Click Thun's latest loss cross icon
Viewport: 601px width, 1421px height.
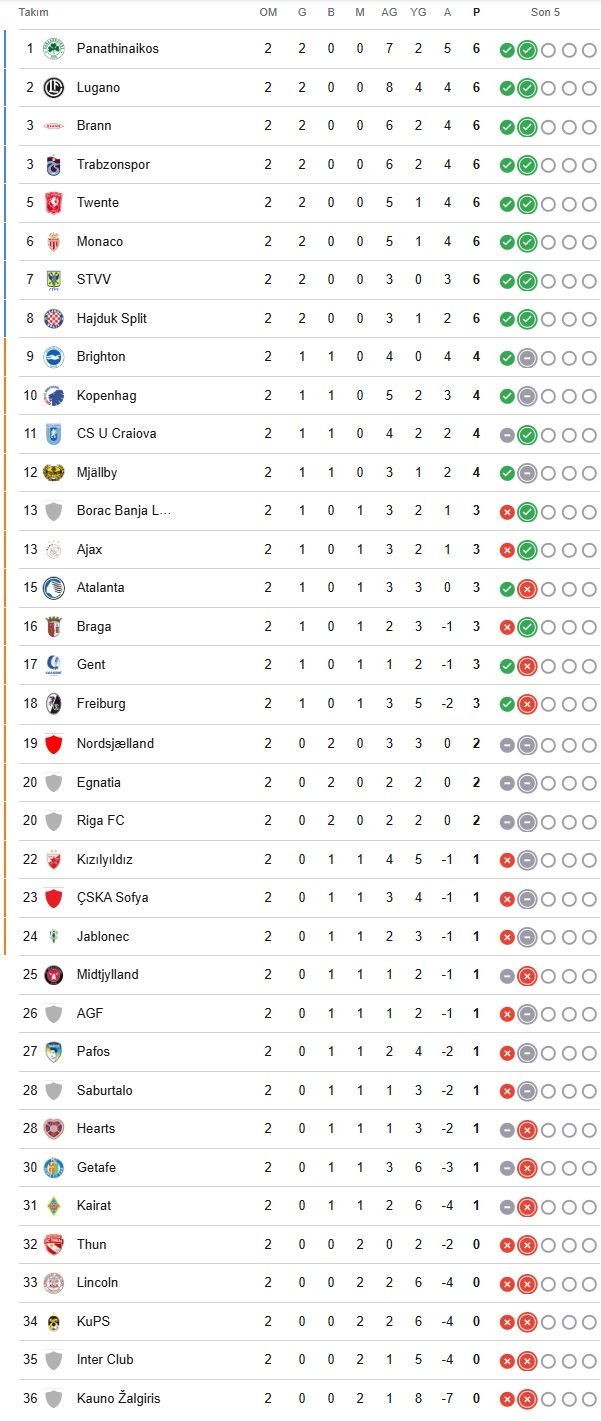[x=527, y=1245]
